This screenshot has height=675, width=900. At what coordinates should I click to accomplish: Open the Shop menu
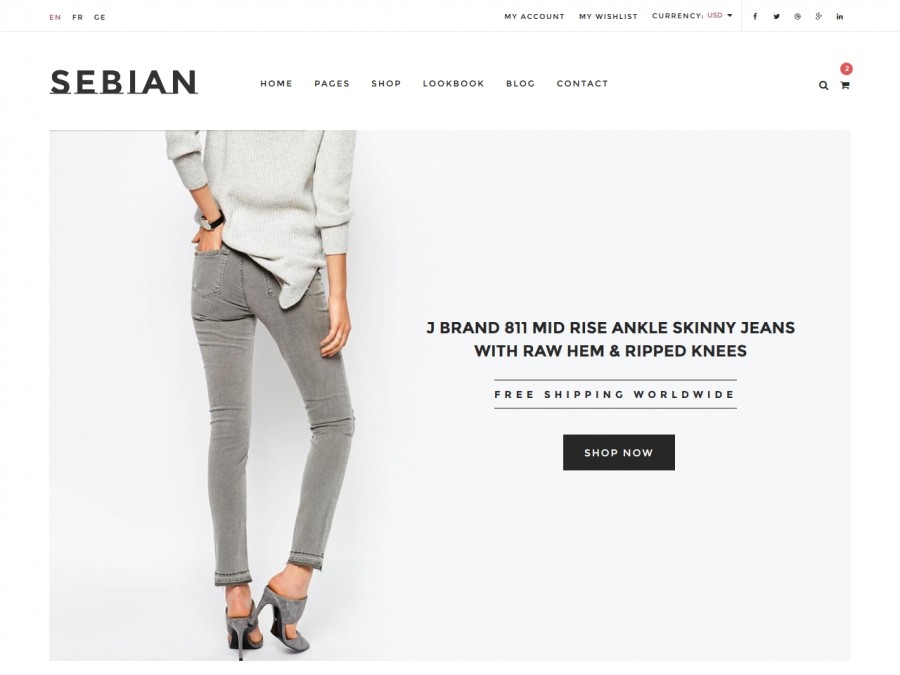[x=386, y=83]
